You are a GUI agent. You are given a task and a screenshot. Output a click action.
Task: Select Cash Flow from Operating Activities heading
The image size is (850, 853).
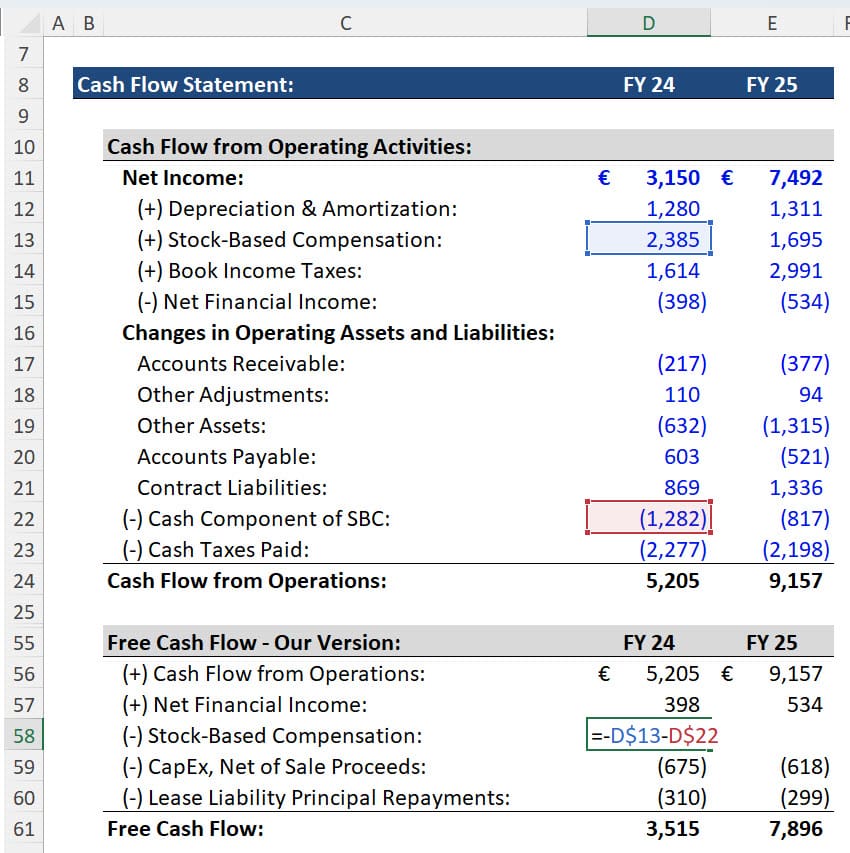pos(290,147)
